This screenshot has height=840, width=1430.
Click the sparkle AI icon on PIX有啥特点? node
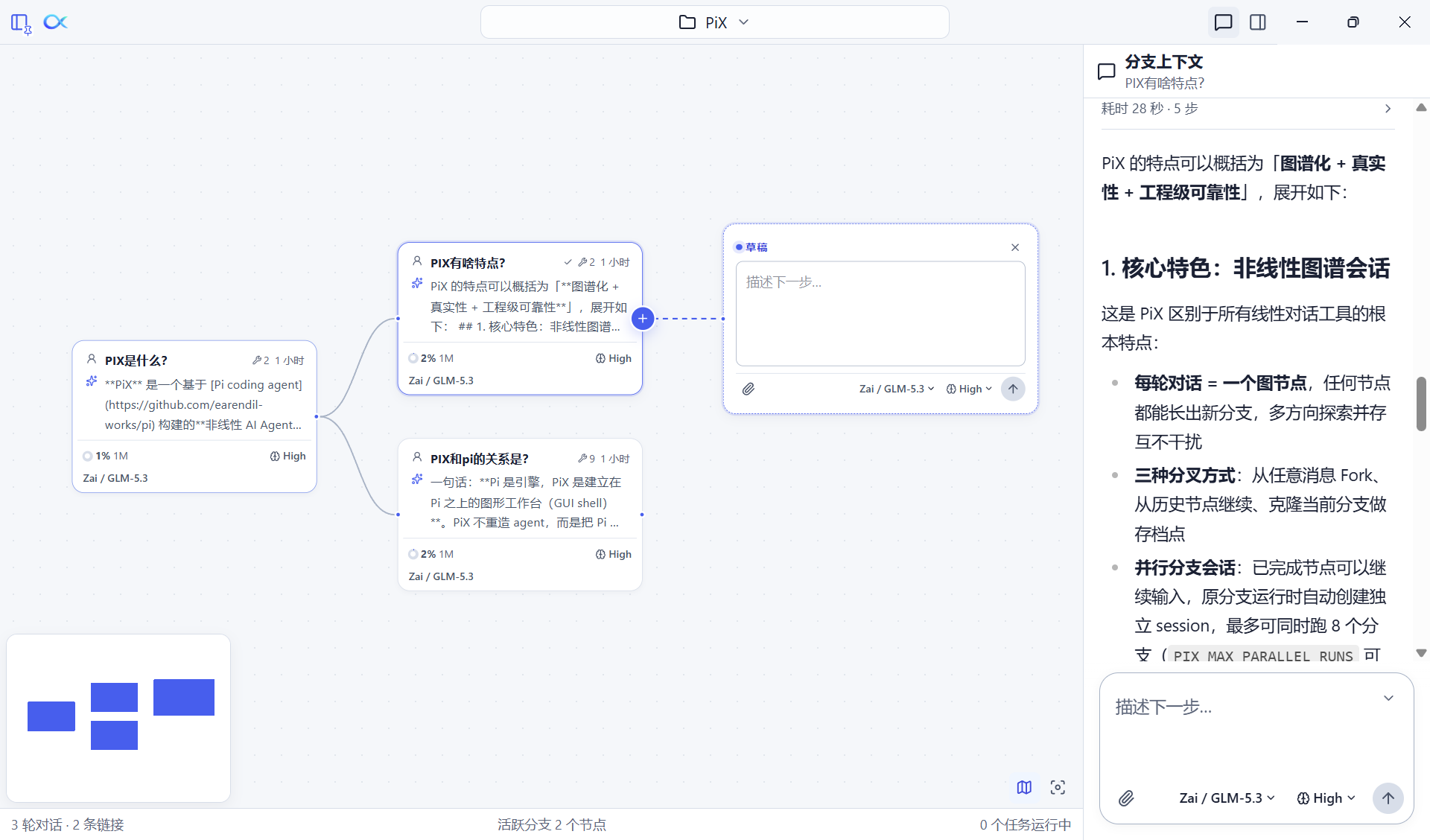(x=417, y=284)
